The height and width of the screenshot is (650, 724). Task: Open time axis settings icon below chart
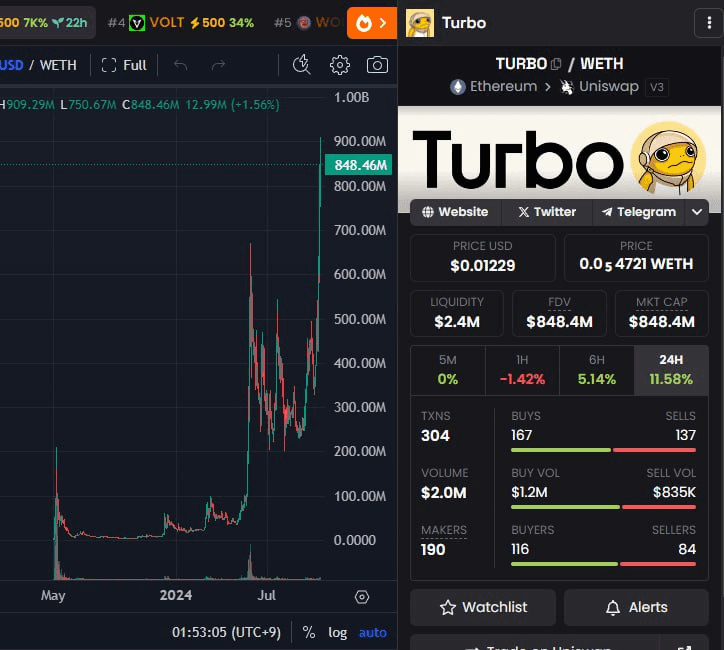[x=362, y=597]
